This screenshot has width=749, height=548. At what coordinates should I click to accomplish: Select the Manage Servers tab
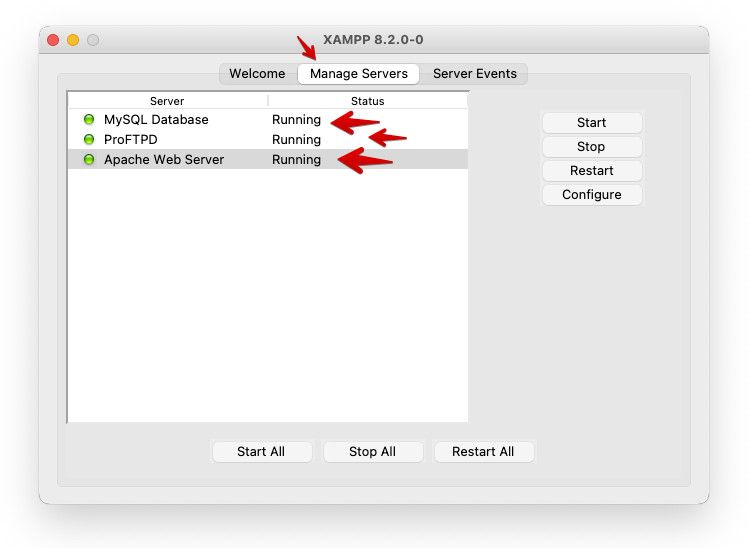(x=359, y=74)
